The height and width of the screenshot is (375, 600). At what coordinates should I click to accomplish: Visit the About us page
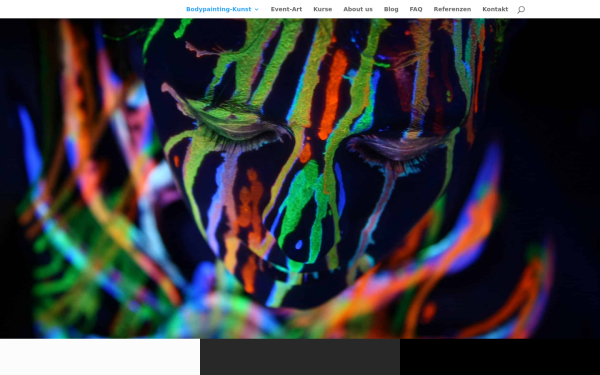(x=358, y=9)
